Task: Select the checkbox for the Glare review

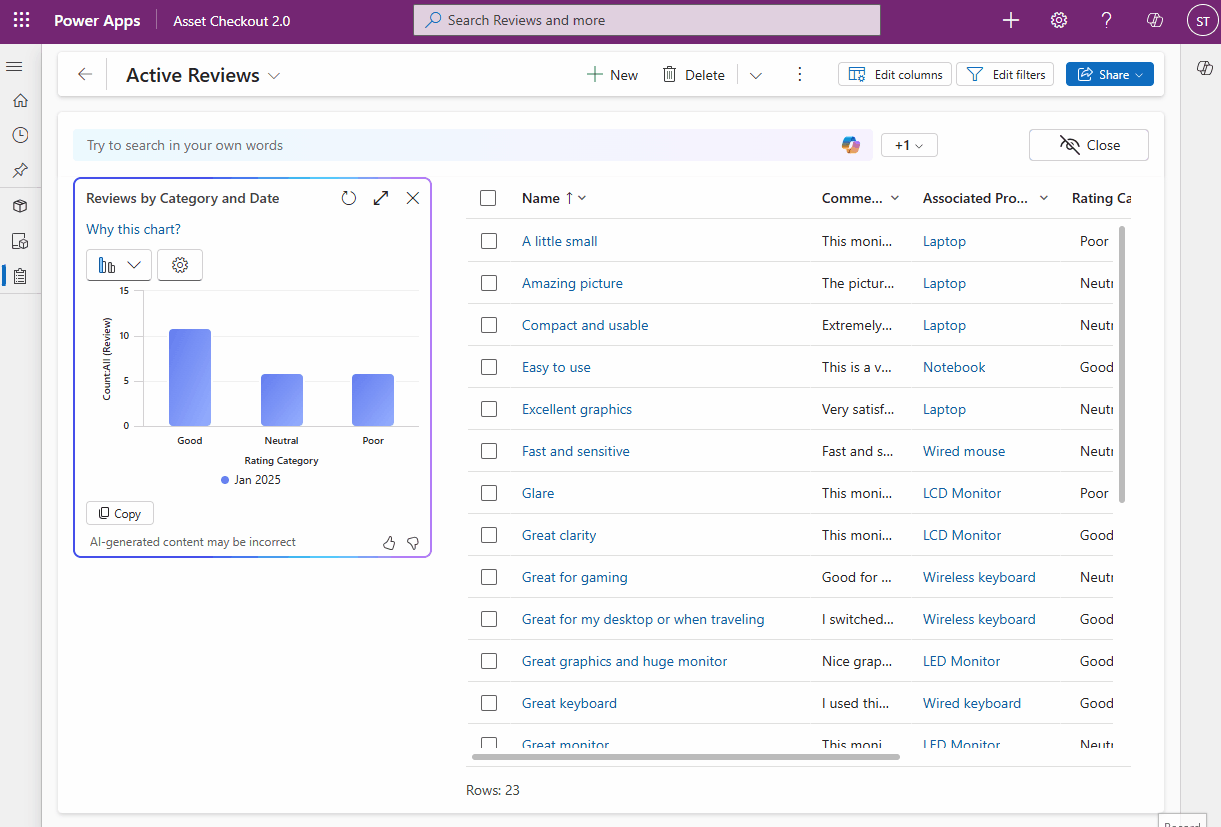Action: tap(488, 492)
